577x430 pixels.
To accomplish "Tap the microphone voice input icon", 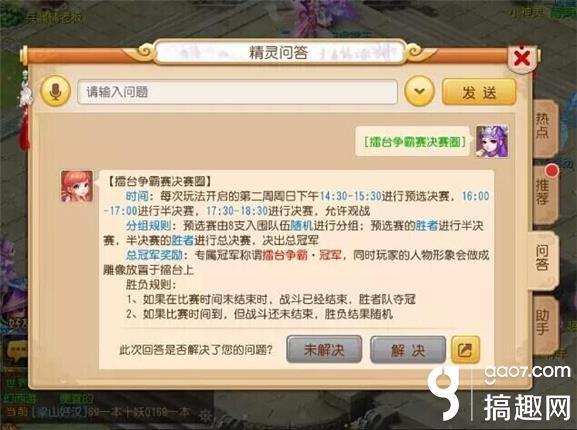I will (56, 91).
